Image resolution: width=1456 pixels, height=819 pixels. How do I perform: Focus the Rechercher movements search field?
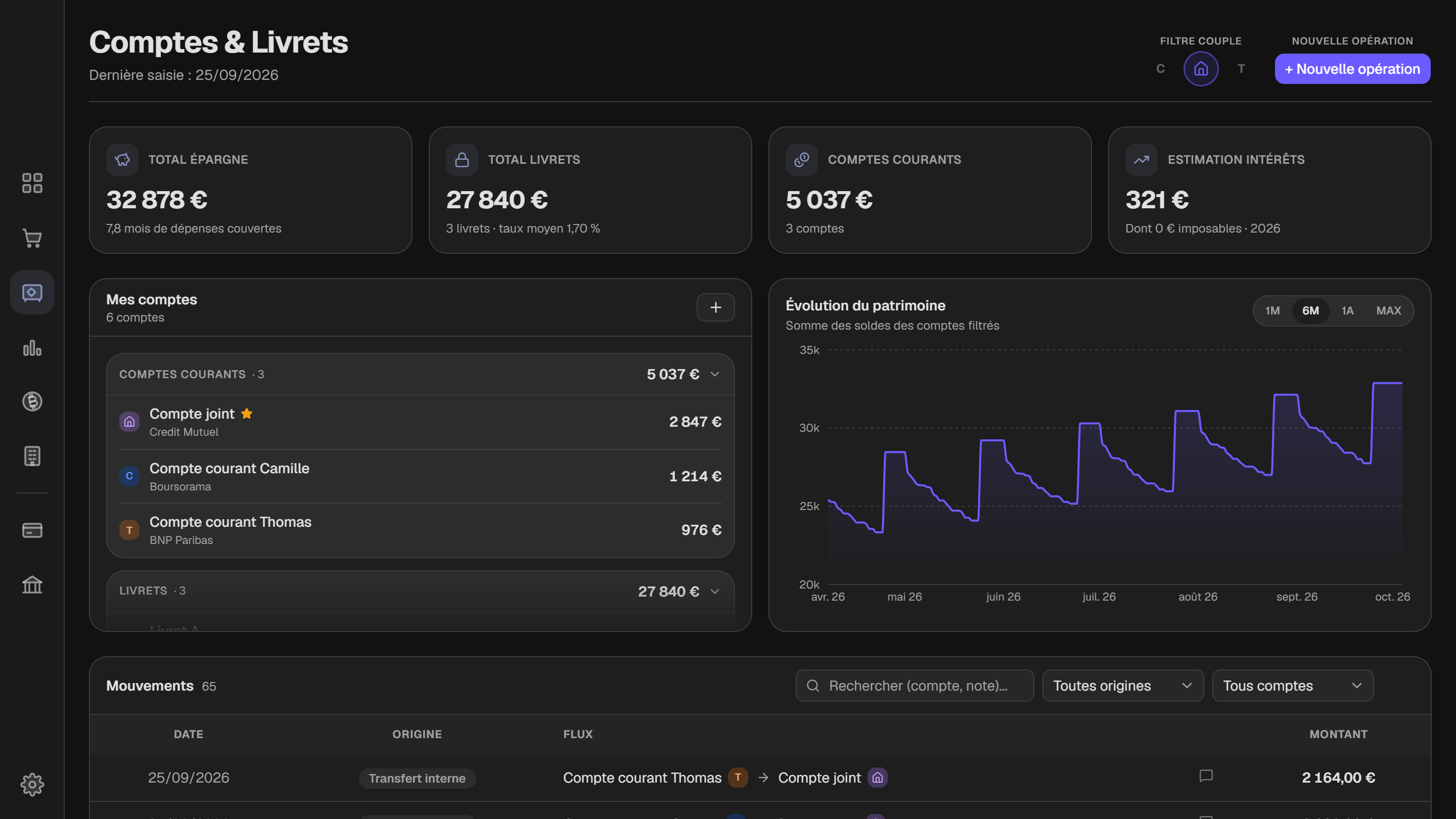(915, 686)
